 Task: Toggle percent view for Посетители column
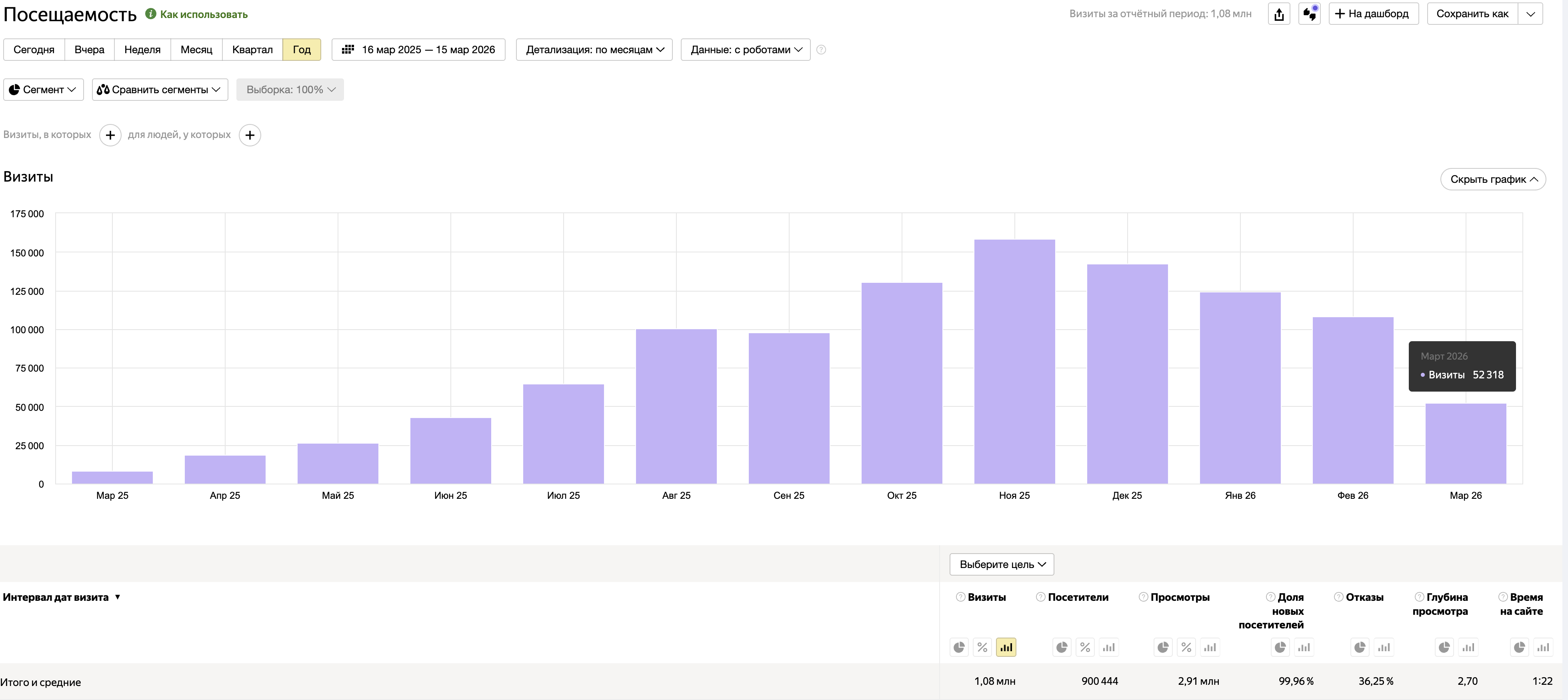tap(1085, 647)
